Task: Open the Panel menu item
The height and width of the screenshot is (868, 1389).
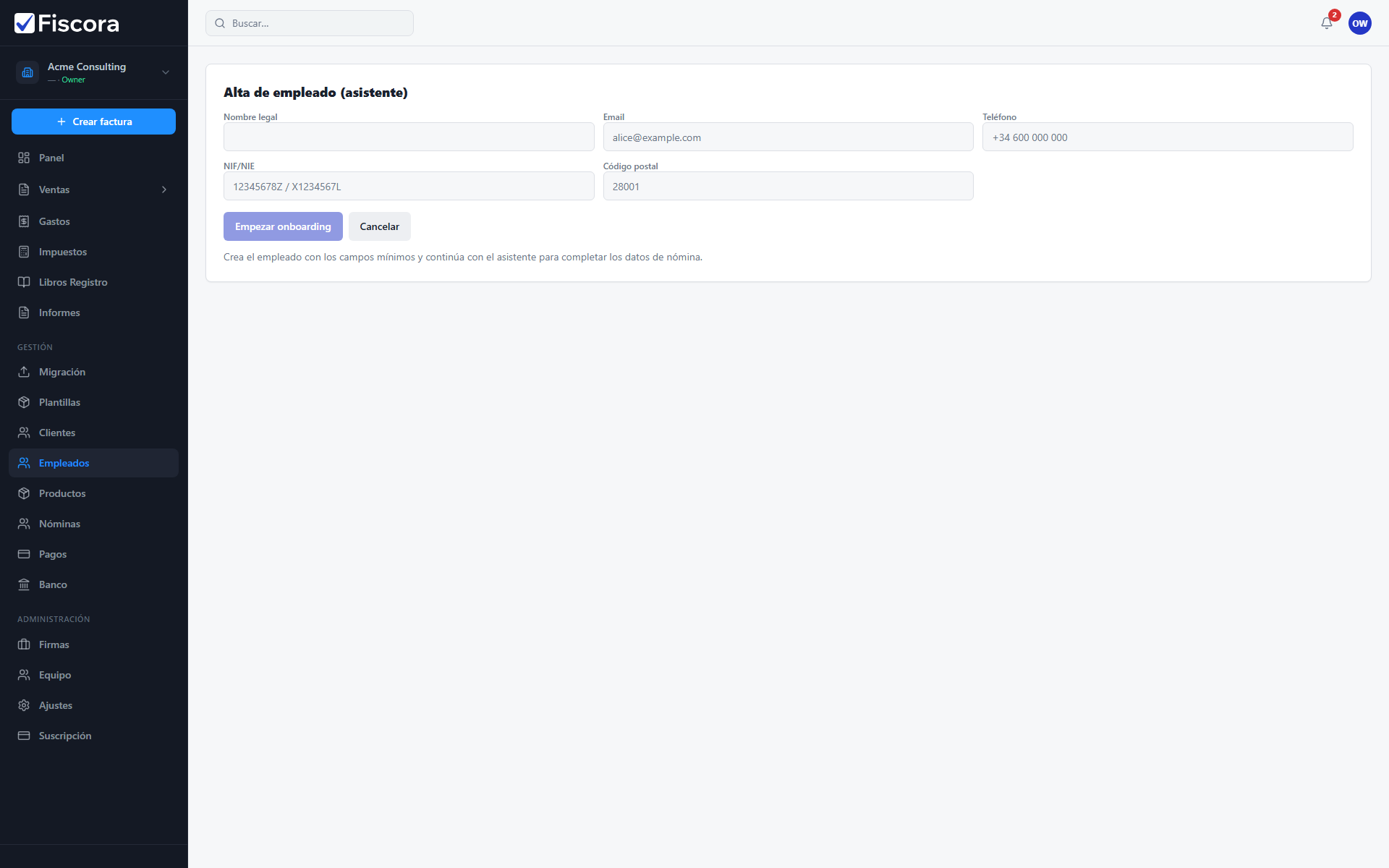Action: (x=93, y=158)
